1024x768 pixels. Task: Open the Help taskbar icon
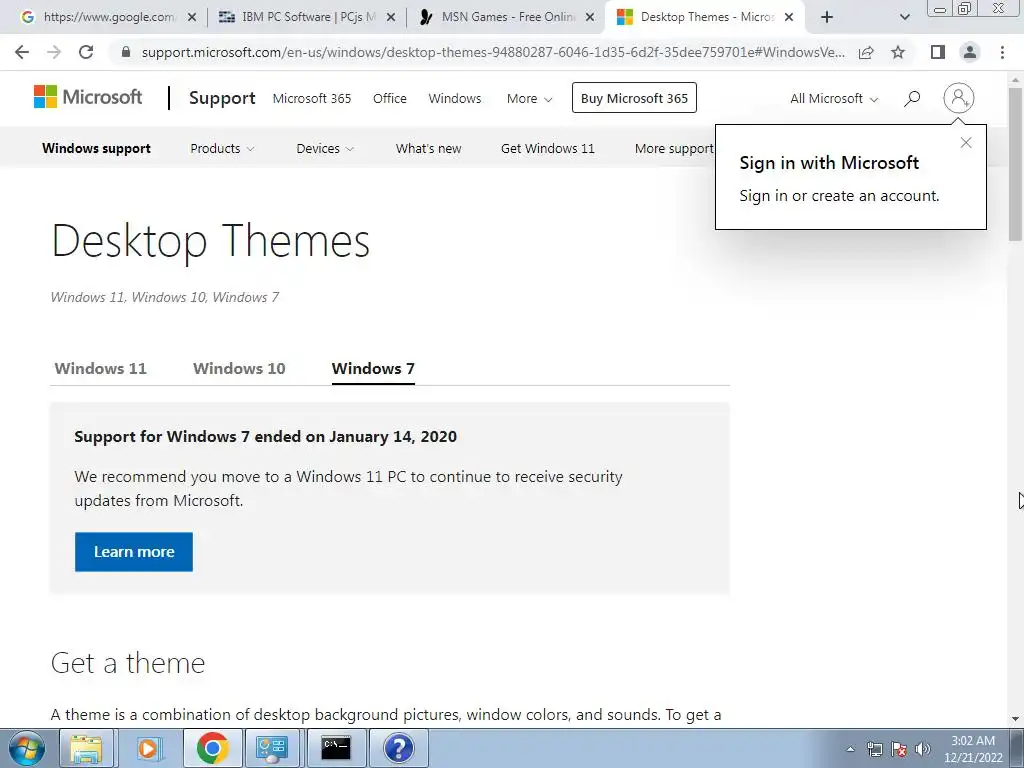[x=398, y=748]
